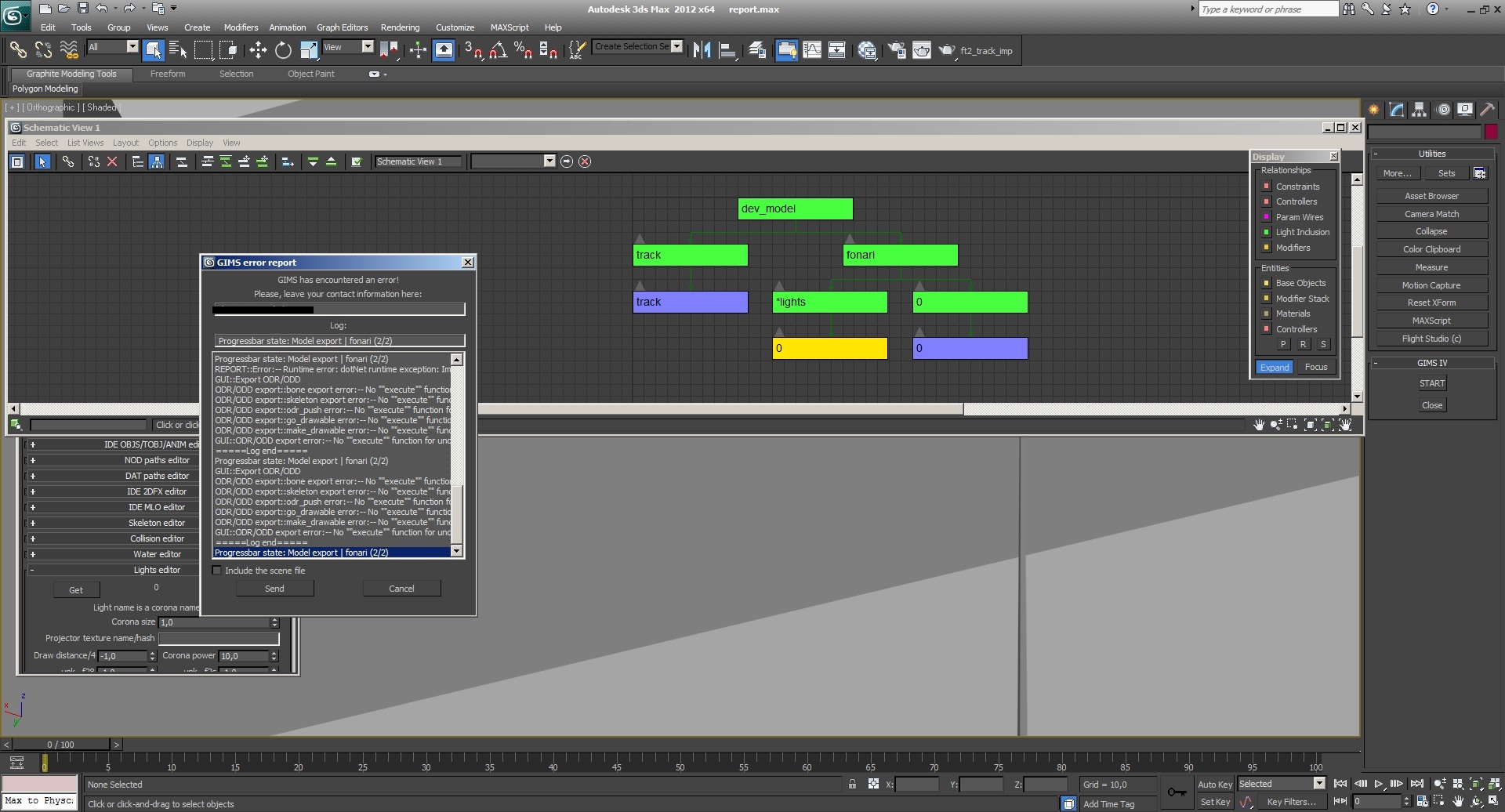
Task: Click the Select and Rotate tool
Action: pos(283,51)
